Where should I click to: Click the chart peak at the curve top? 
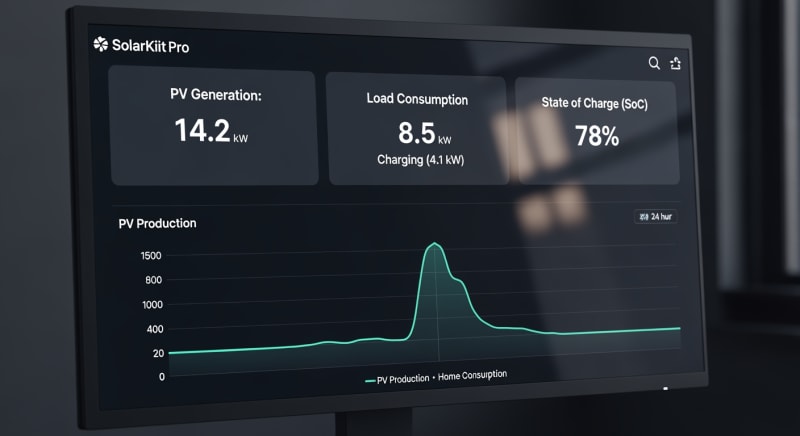point(434,244)
